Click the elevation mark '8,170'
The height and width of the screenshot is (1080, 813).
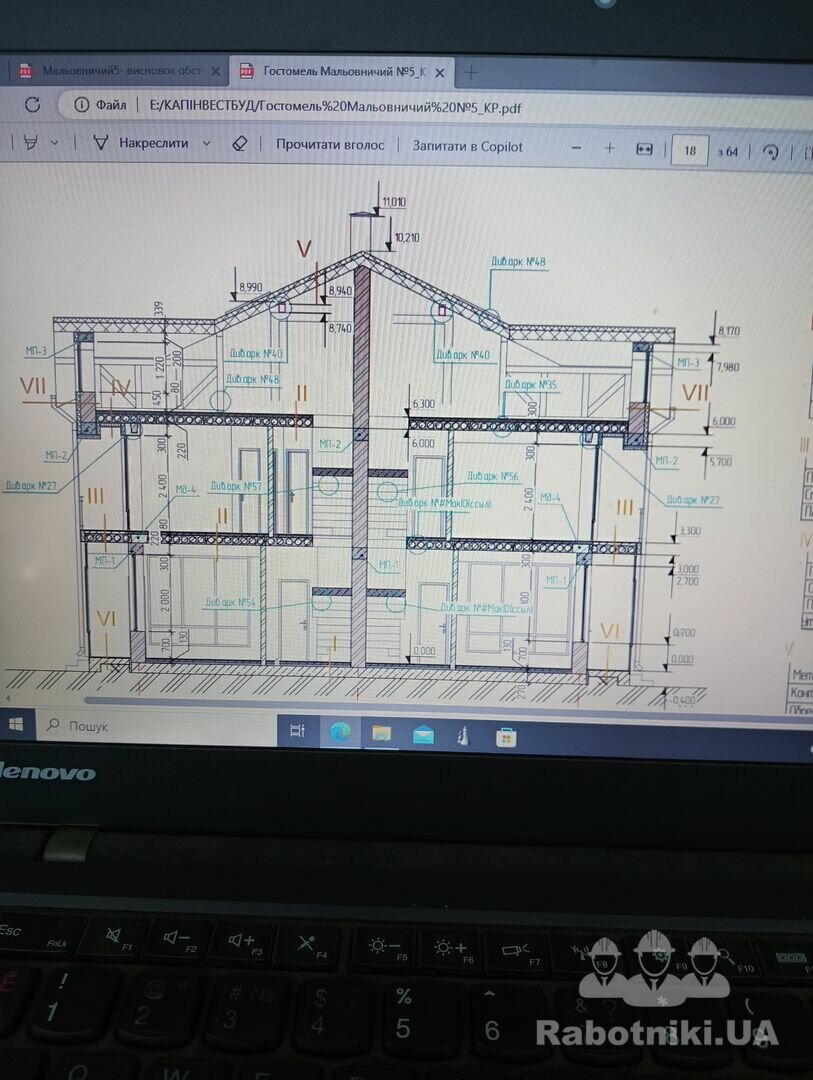point(729,331)
